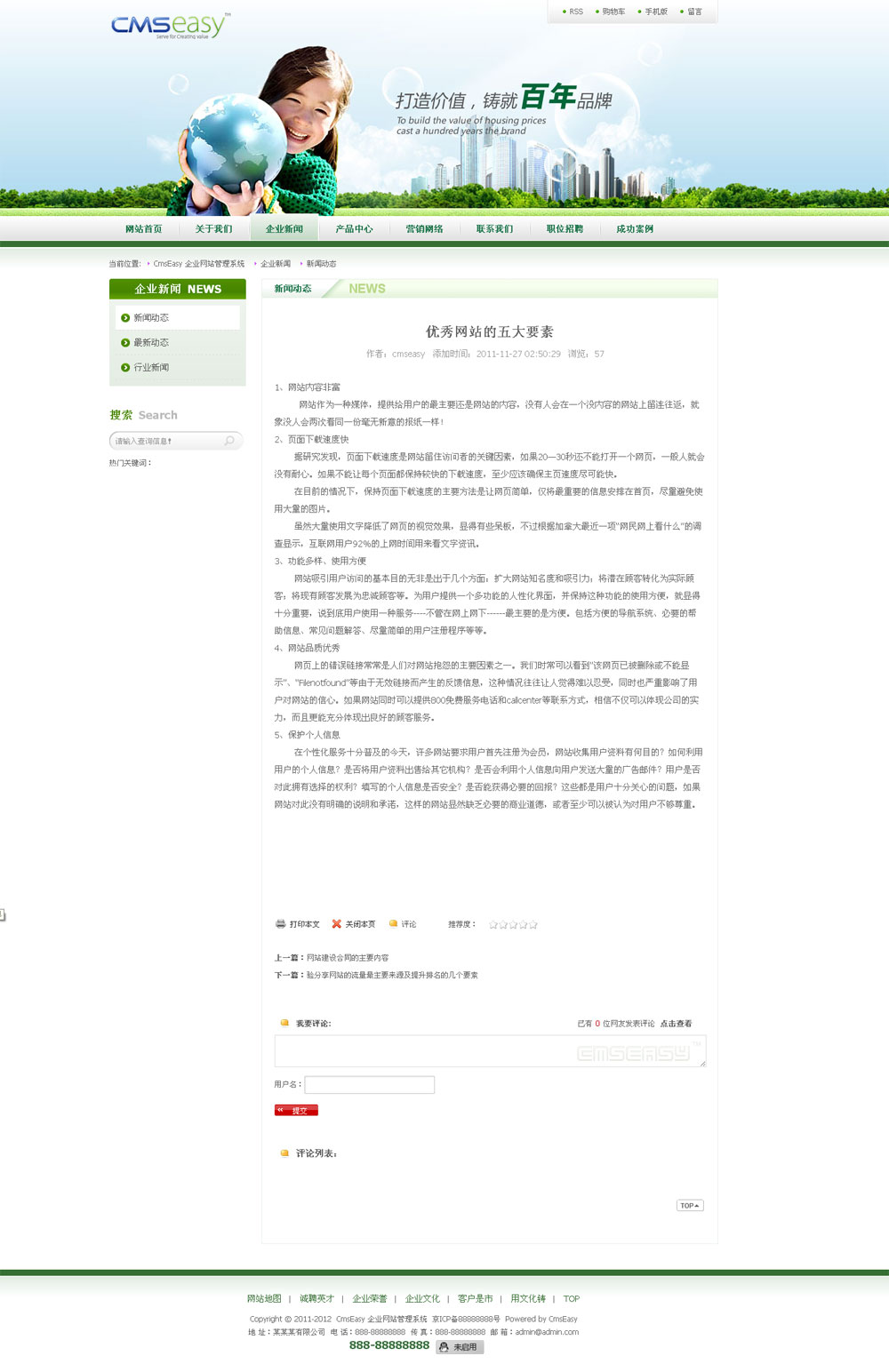Open the 最新动态 sidebar category
The height and width of the screenshot is (1372, 889).
151,343
